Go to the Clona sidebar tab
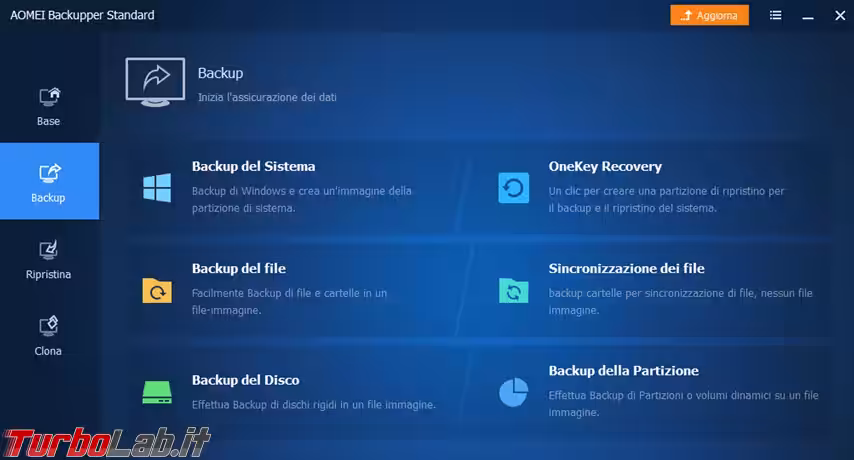Viewport: 854px width, 460px height. click(49, 336)
